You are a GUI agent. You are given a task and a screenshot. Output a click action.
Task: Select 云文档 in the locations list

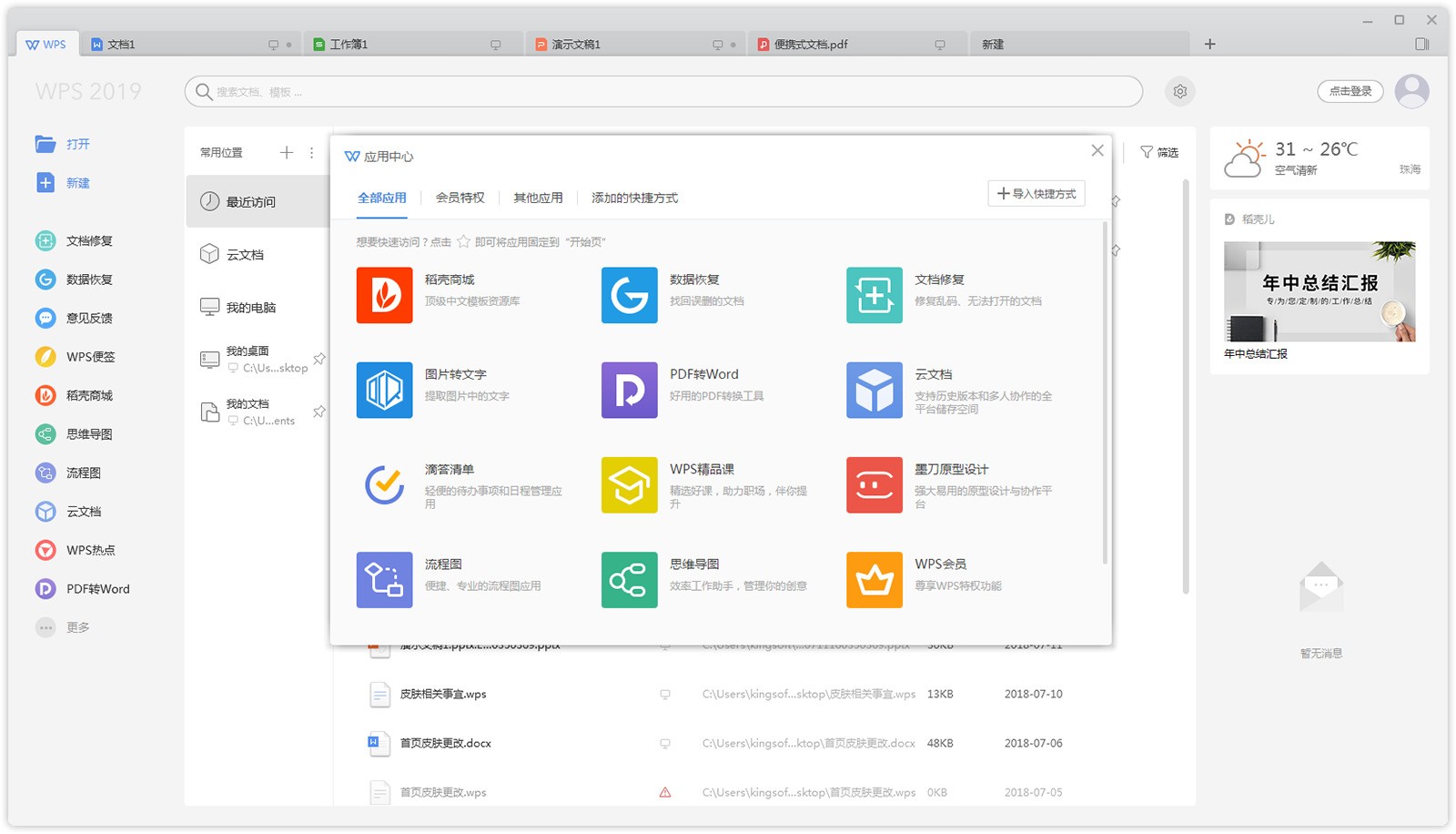coord(258,254)
